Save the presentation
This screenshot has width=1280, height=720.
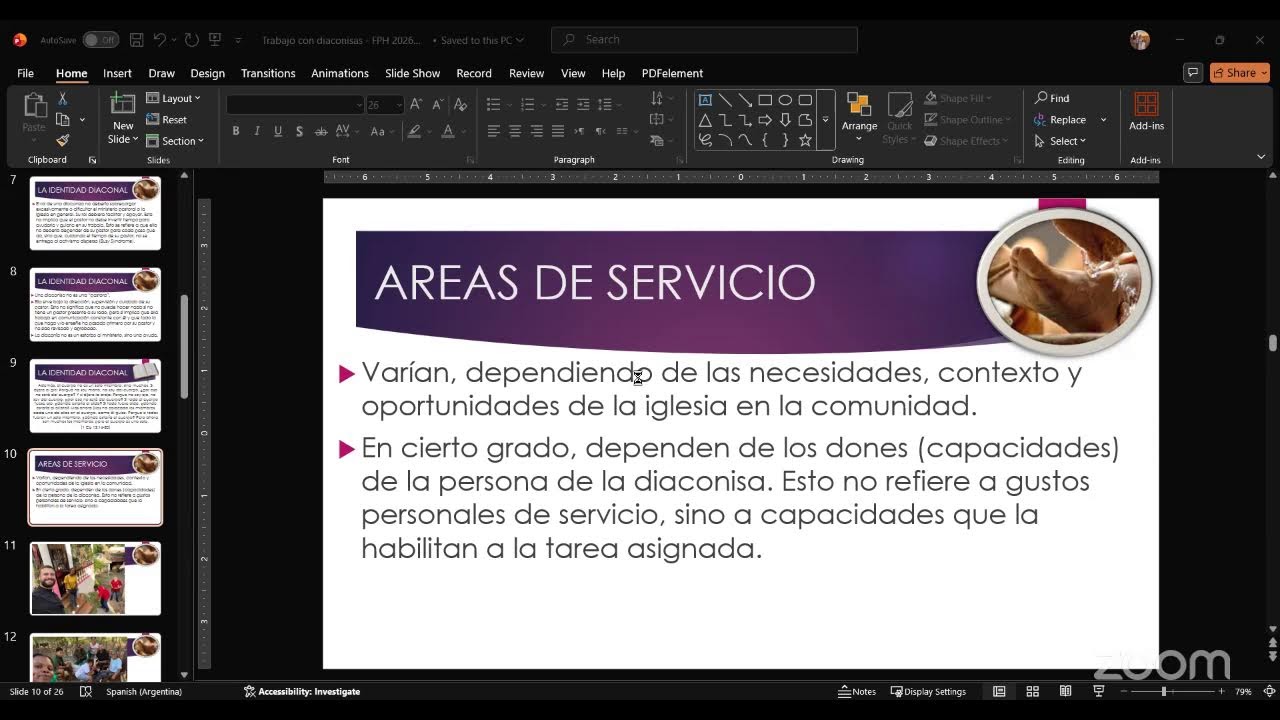coord(136,40)
